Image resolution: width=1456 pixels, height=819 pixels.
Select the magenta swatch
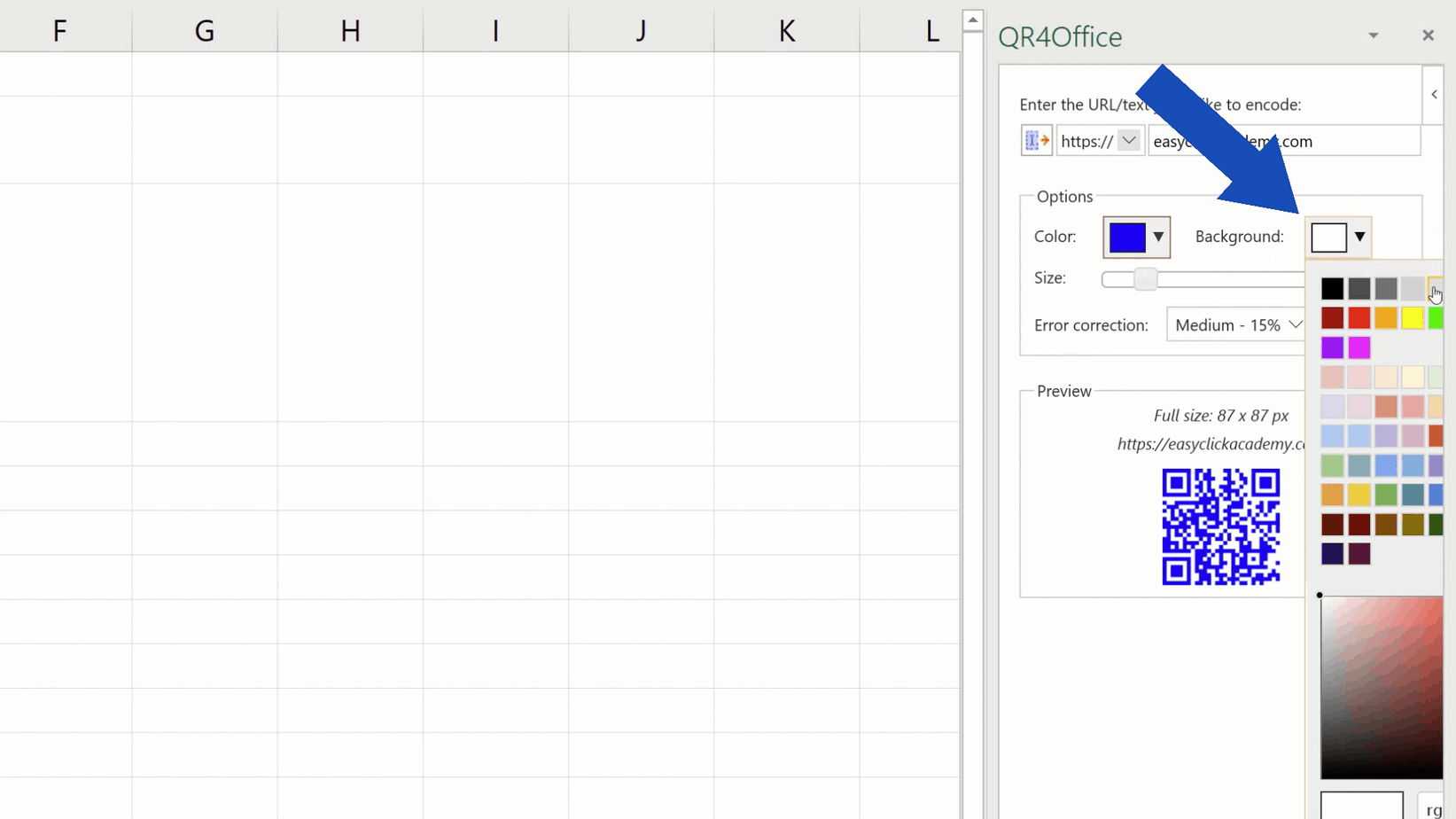[1359, 347]
